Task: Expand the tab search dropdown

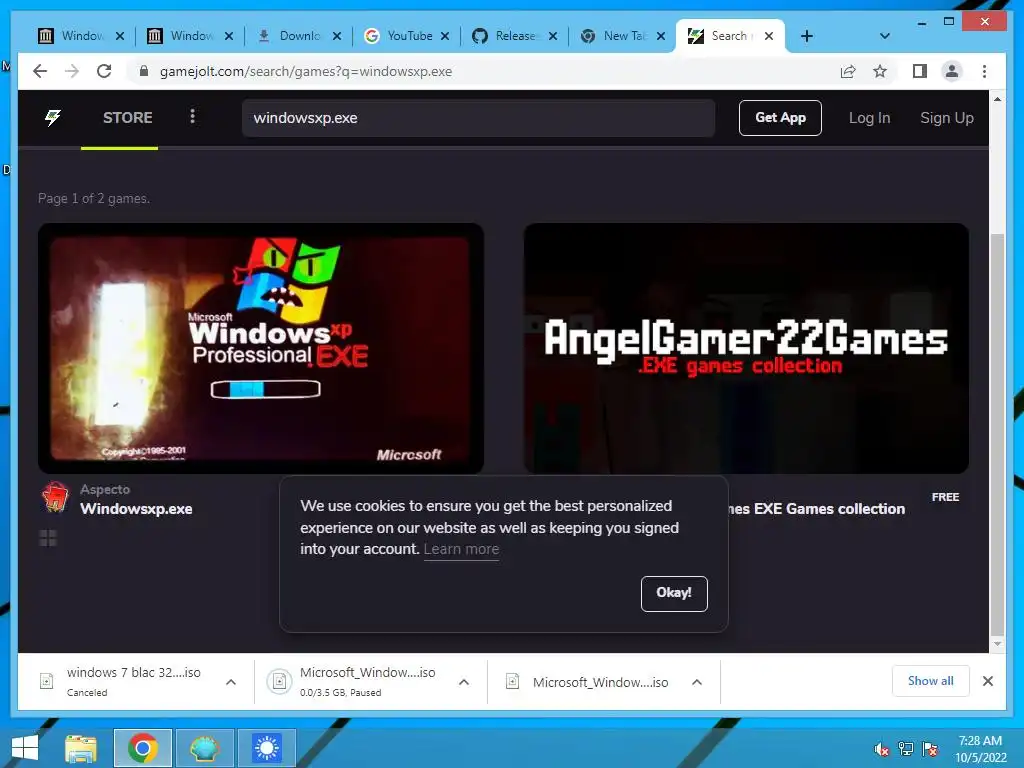Action: [x=884, y=36]
